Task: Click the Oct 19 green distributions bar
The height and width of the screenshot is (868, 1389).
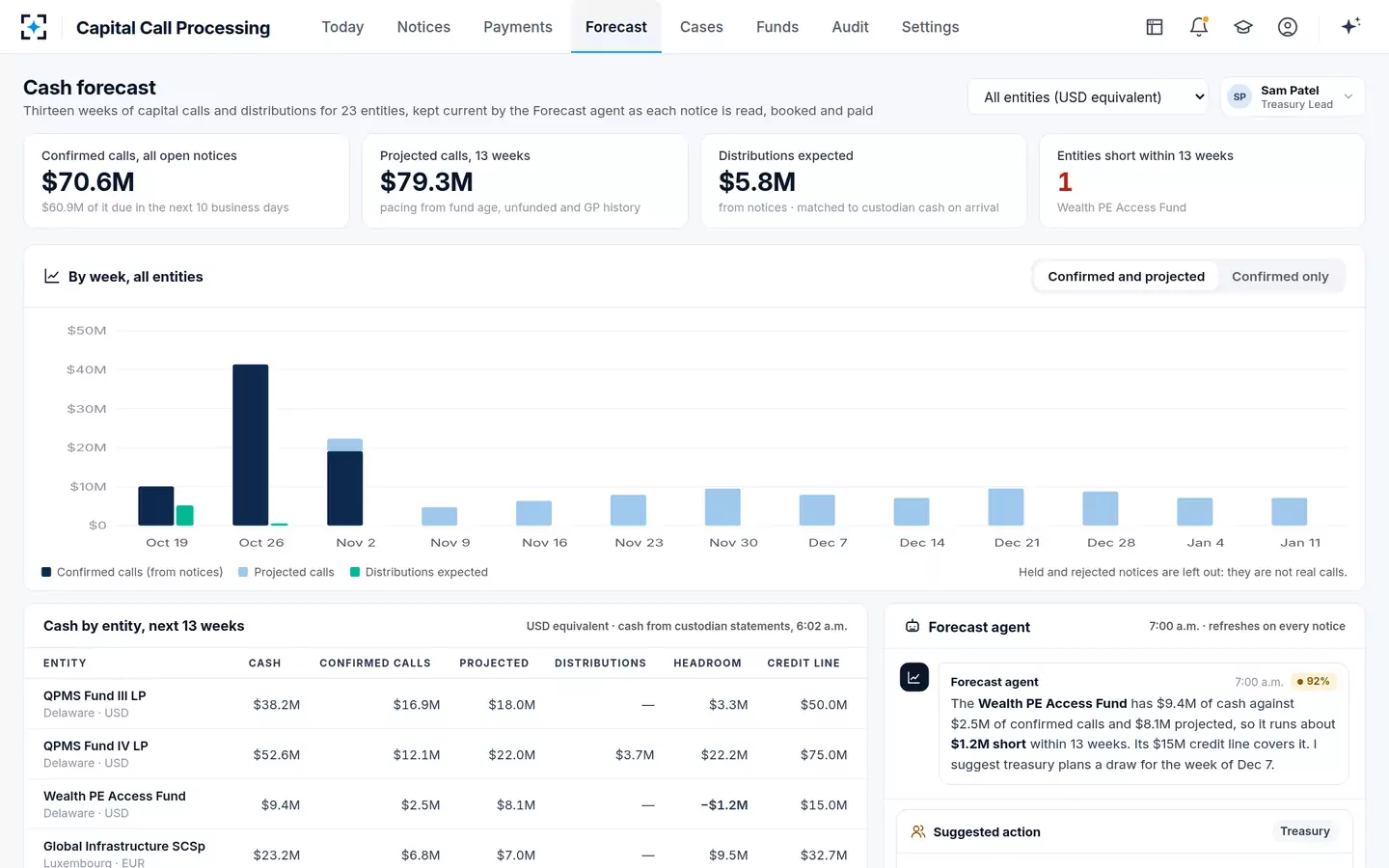Action: point(185,515)
